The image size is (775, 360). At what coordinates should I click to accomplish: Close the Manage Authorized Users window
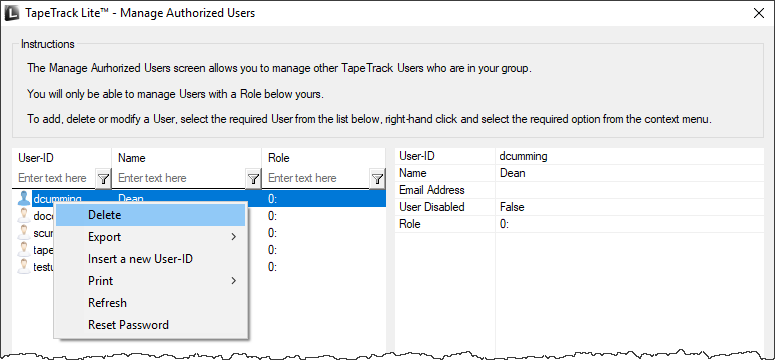759,13
